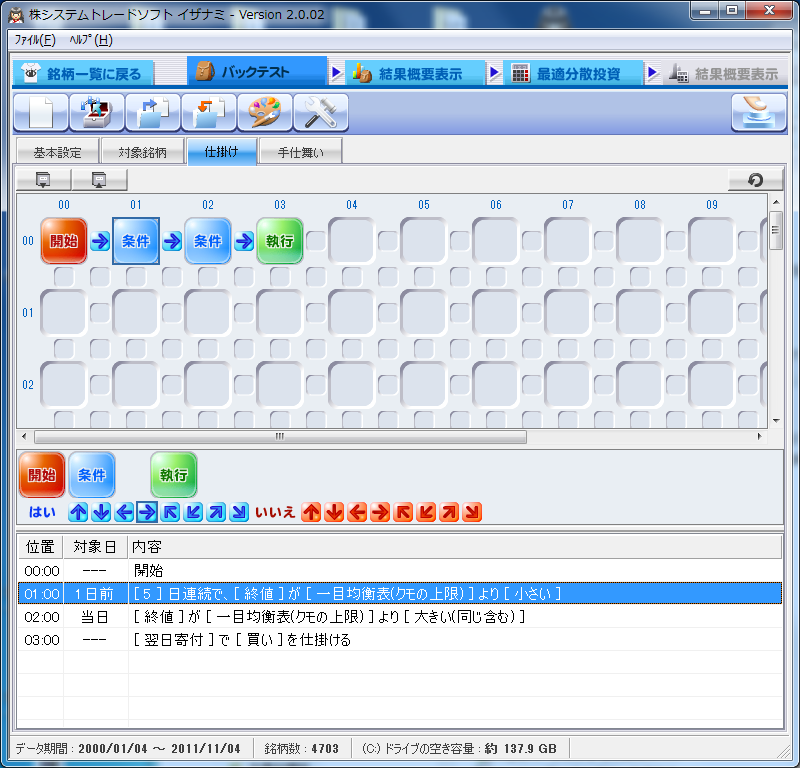
Task: Choose the red down-left diagonal arrow for いいえ
Action: [x=426, y=512]
